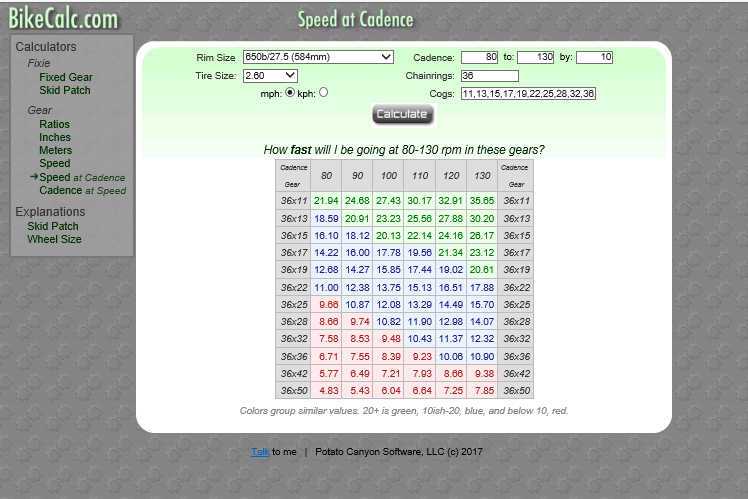Click the Chainrings input field
The width and height of the screenshot is (748, 499).
490,76
